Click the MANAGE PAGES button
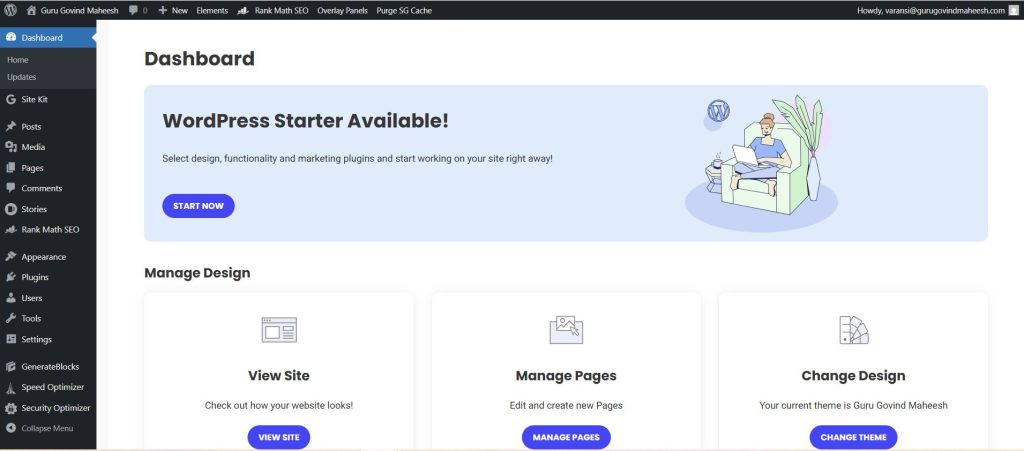The width and height of the screenshot is (1024, 451). pyautogui.click(x=566, y=437)
